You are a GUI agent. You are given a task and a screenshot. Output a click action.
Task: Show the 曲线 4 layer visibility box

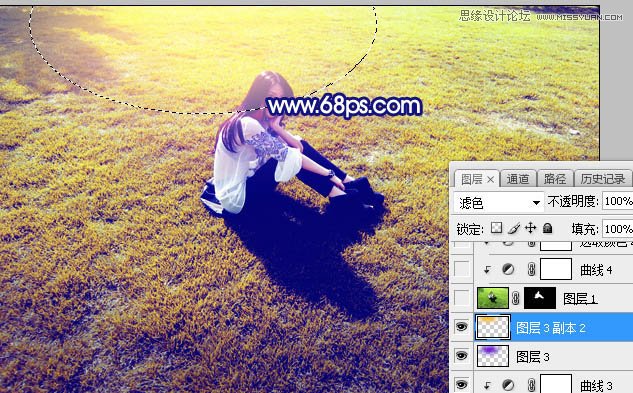click(x=461, y=269)
